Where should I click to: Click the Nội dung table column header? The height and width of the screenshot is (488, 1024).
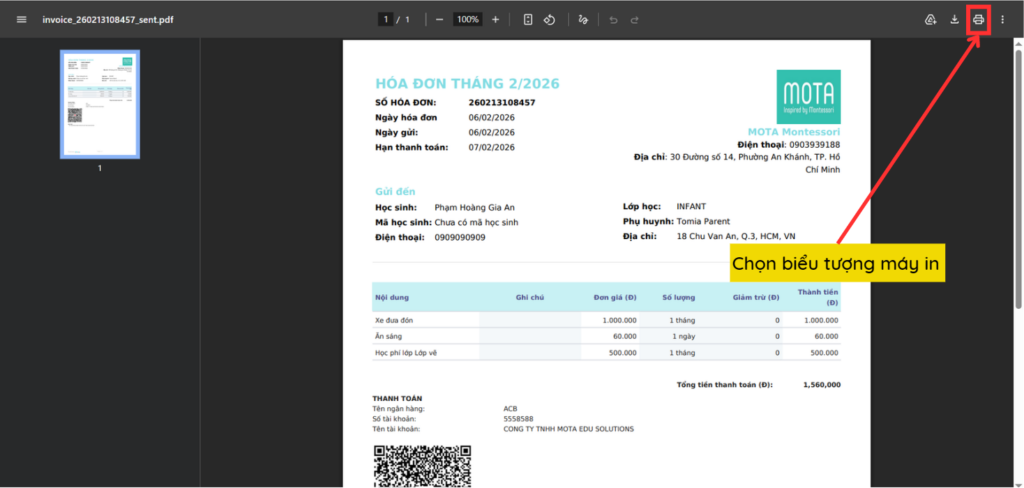point(391,297)
